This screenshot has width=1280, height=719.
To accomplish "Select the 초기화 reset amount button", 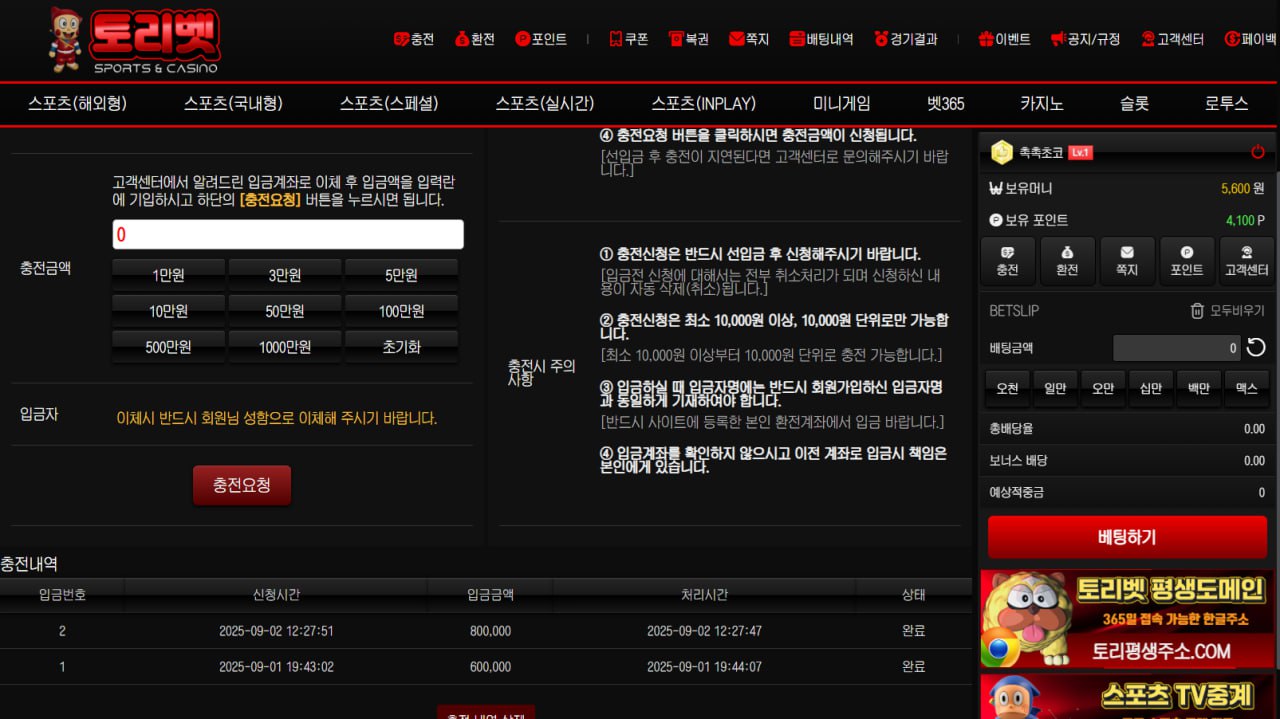I will 401,347.
